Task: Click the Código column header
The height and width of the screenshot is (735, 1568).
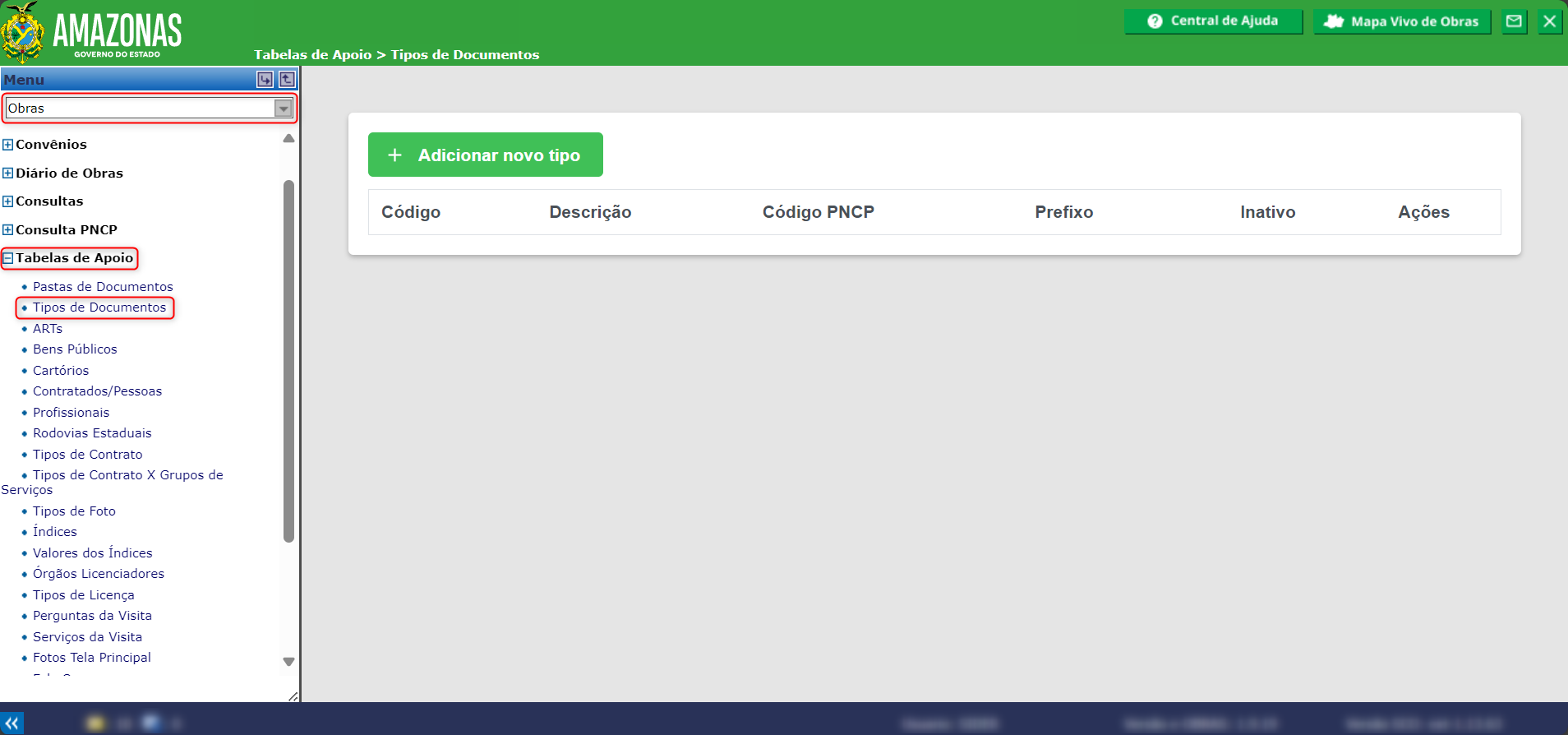Action: (411, 212)
